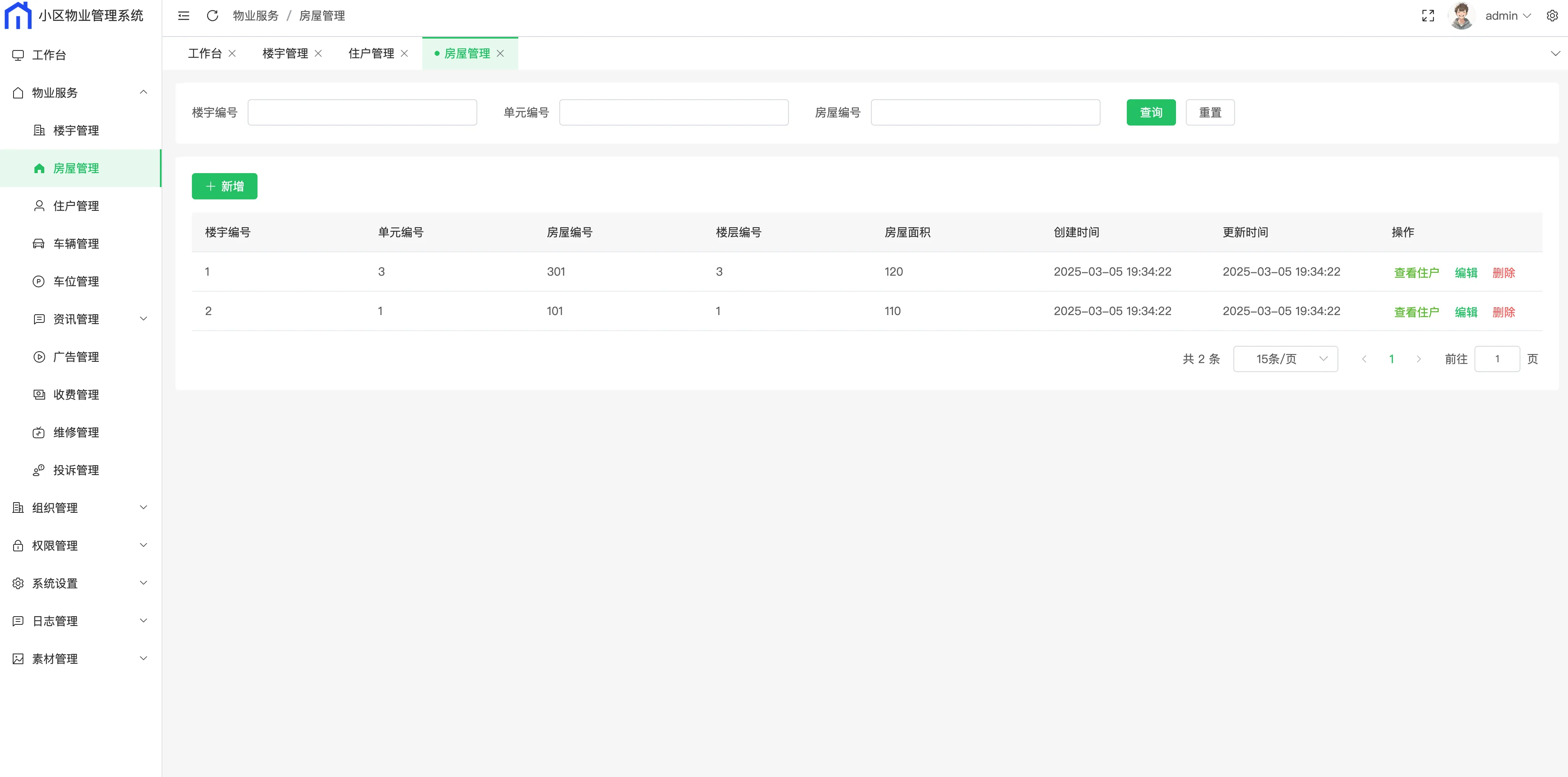This screenshot has height=777, width=1568.
Task: Click the green 查询 button
Action: pos(1151,113)
